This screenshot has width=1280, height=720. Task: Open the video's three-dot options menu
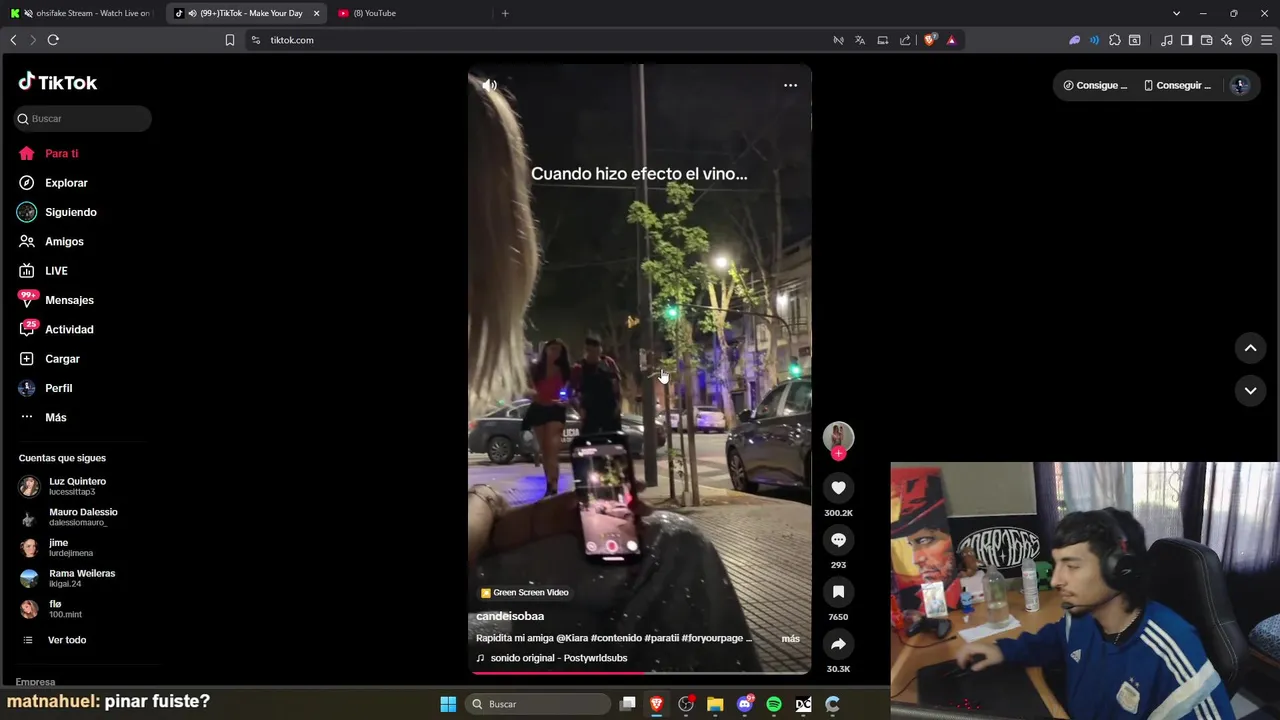(790, 85)
